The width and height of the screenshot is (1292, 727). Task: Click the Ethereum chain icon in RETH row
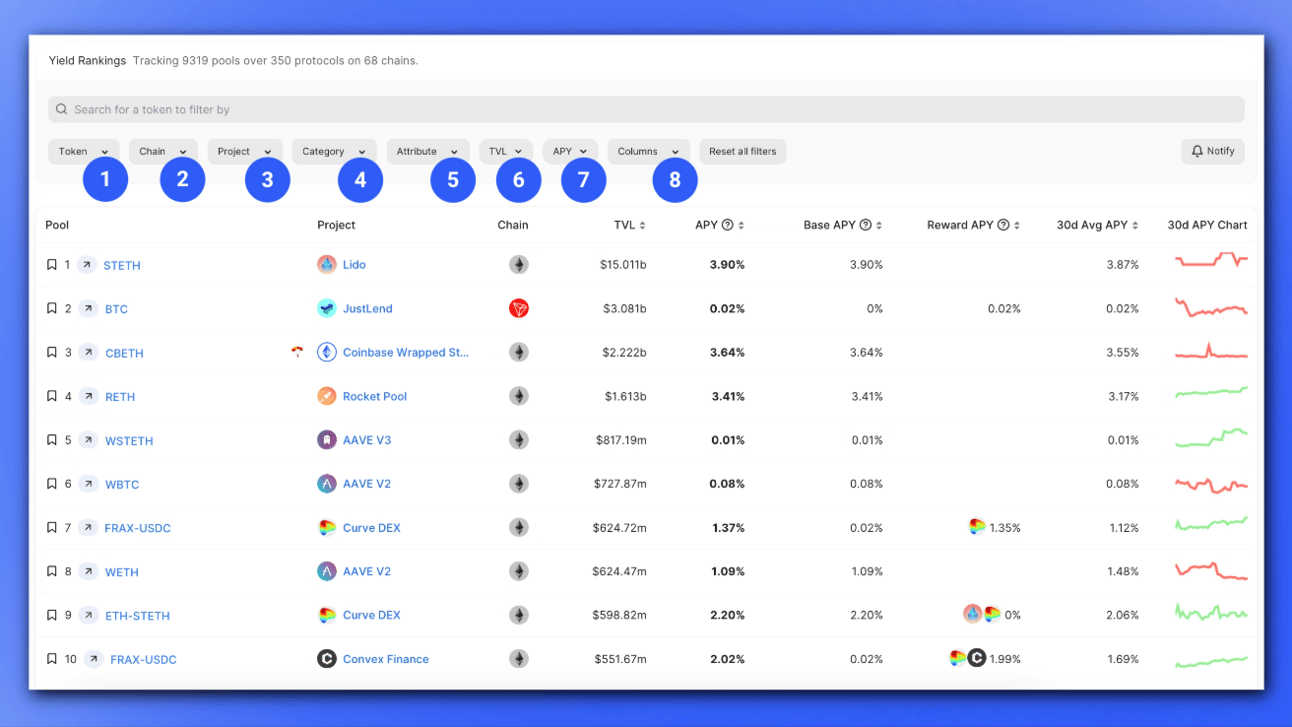519,396
